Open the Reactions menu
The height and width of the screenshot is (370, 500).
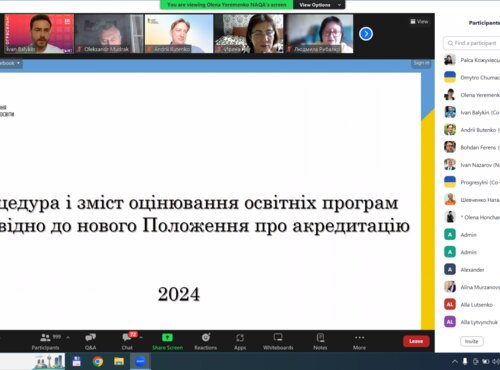(x=206, y=342)
